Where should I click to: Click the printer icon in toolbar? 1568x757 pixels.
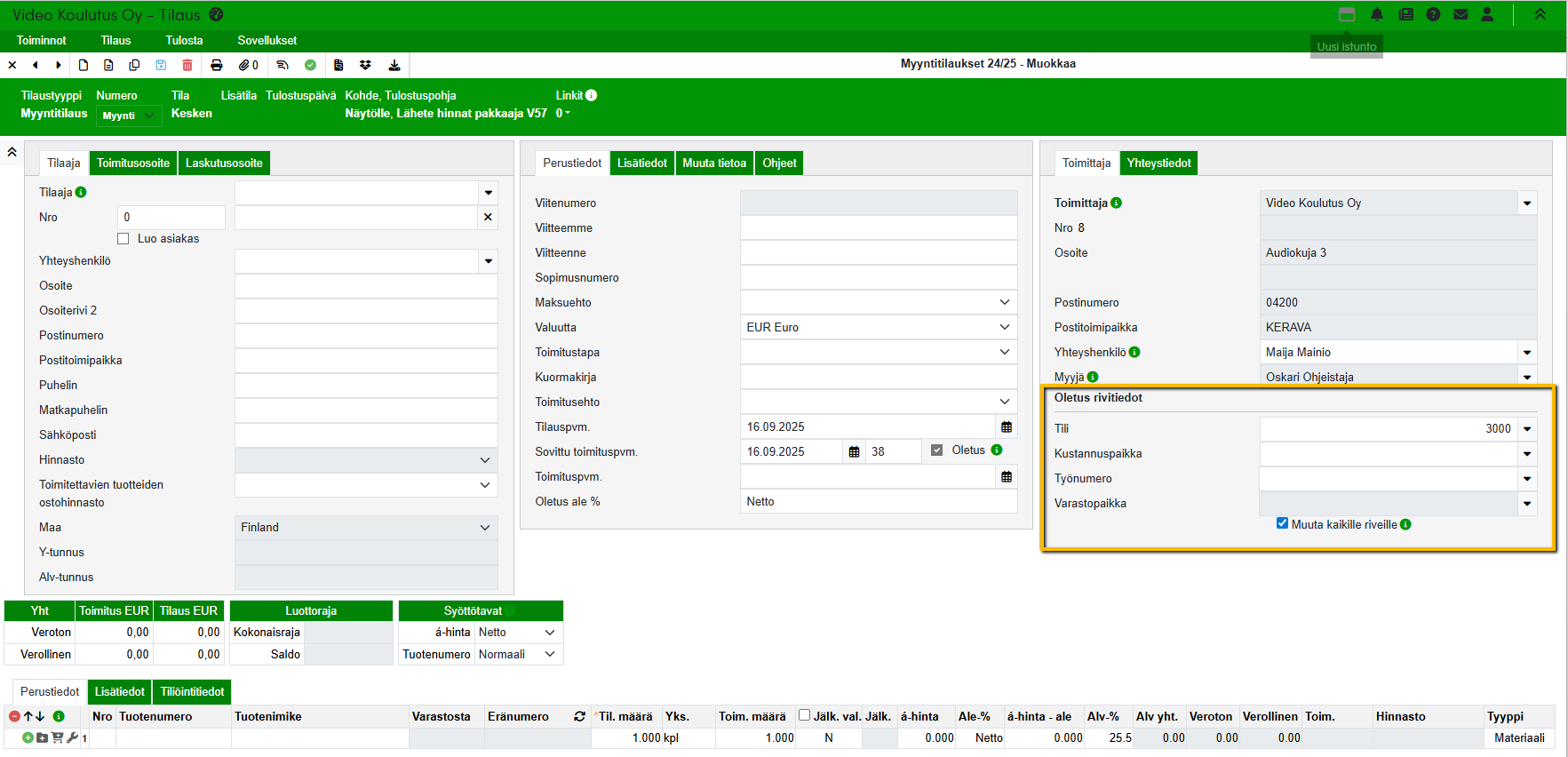click(217, 65)
